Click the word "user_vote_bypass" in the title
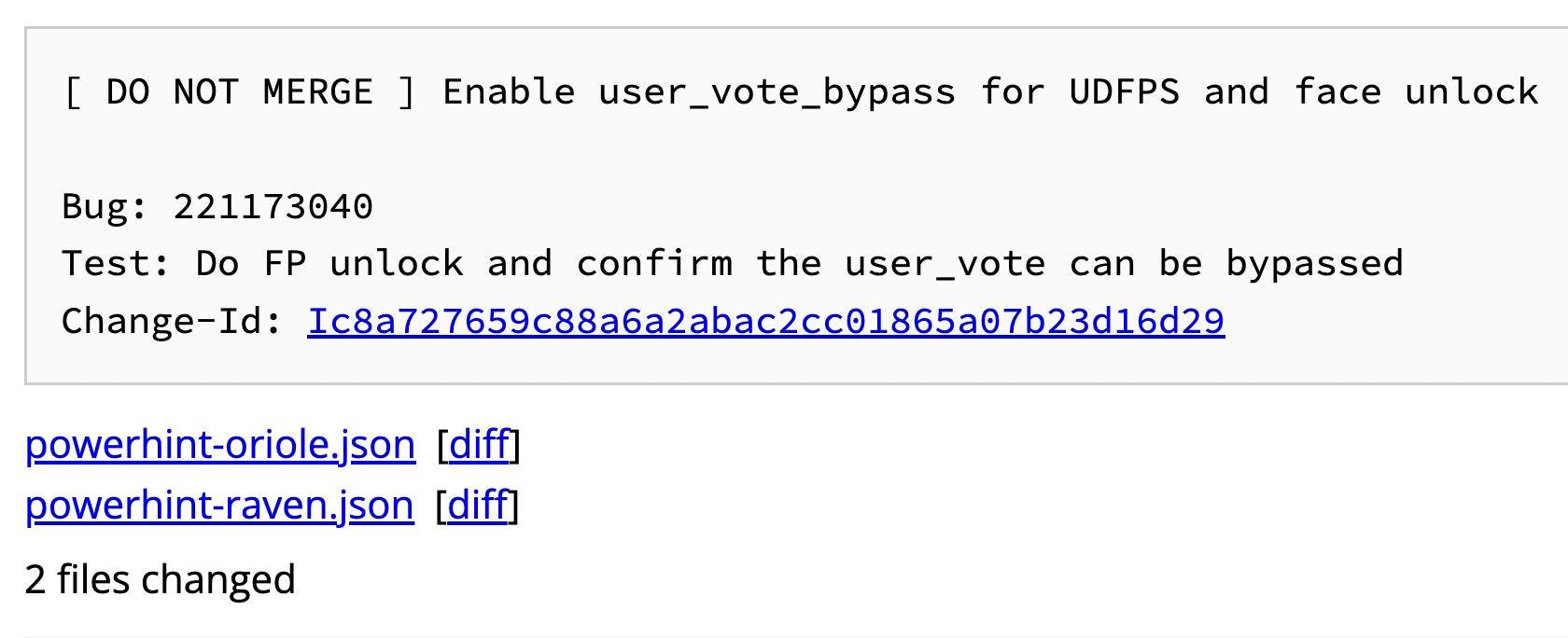Image resolution: width=1568 pixels, height=638 pixels. tap(777, 92)
